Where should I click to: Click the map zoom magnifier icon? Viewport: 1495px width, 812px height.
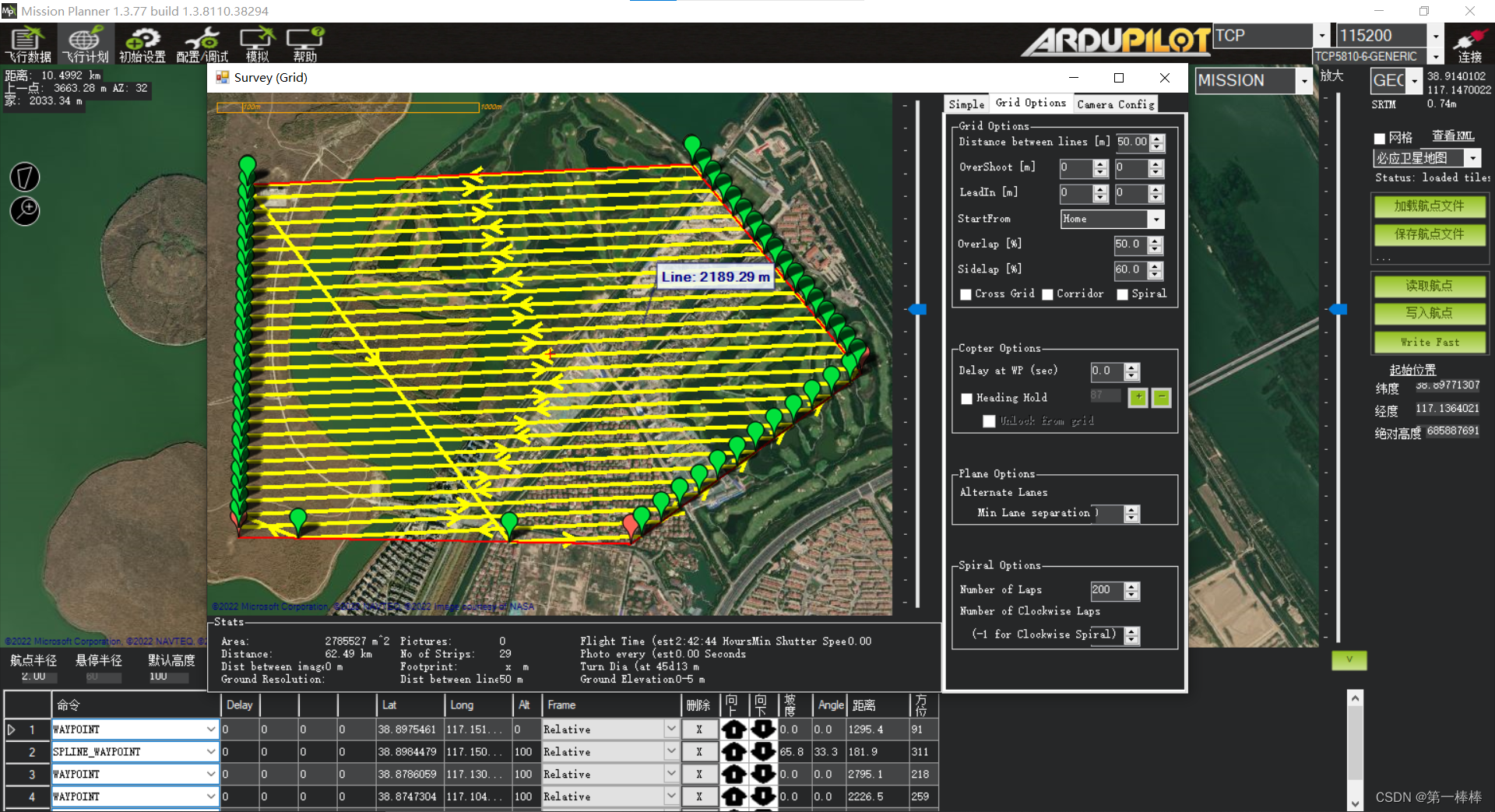coord(25,211)
